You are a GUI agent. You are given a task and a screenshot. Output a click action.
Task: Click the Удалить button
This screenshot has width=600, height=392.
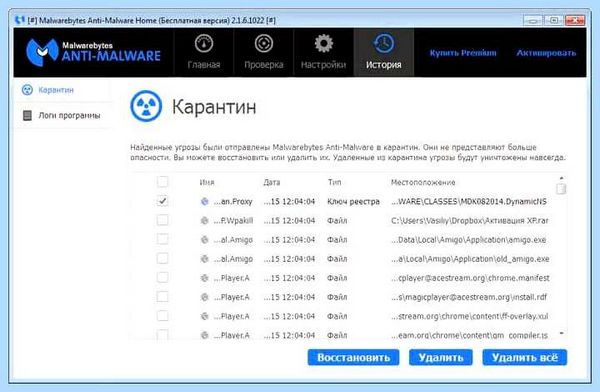[441, 358]
